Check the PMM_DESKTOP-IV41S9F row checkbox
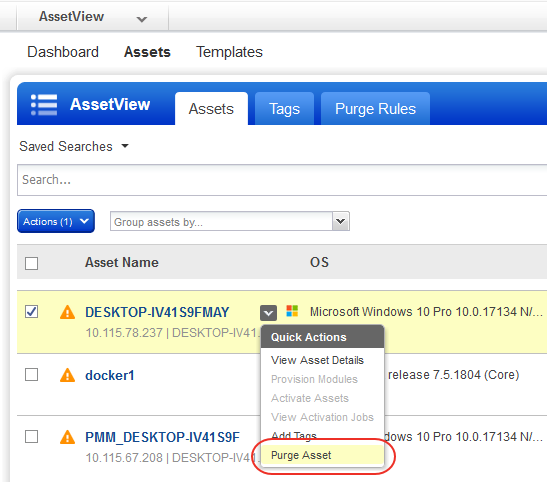This screenshot has height=482, width=547. point(31,437)
